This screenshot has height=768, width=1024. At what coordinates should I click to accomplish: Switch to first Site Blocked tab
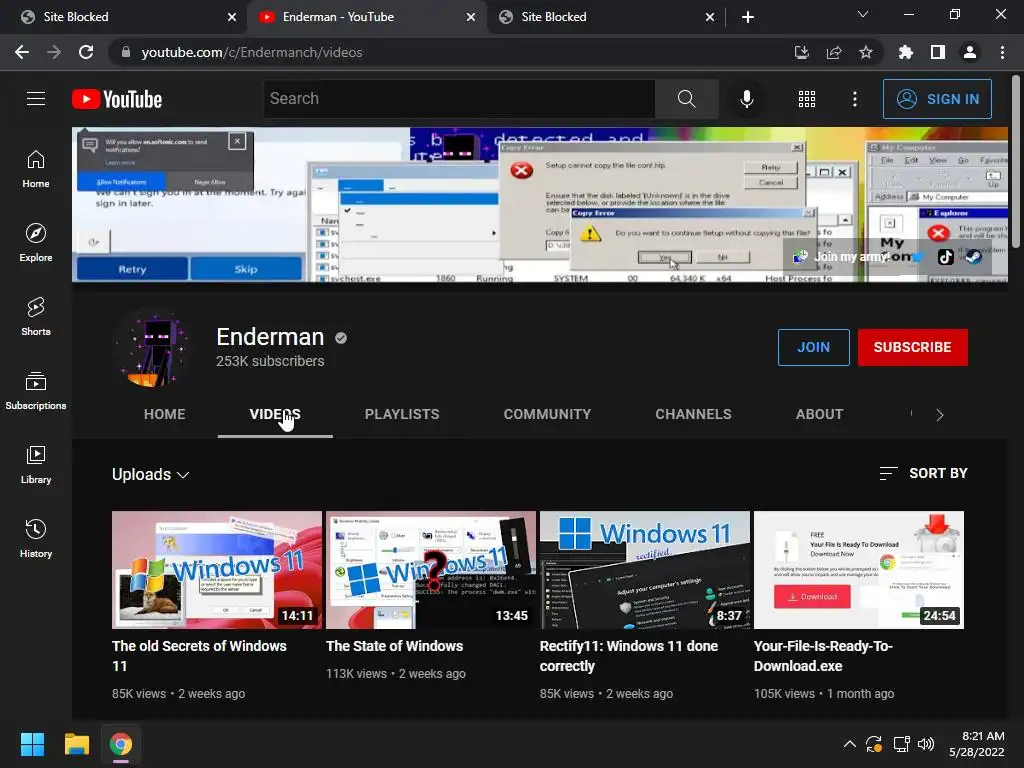[x=123, y=17]
